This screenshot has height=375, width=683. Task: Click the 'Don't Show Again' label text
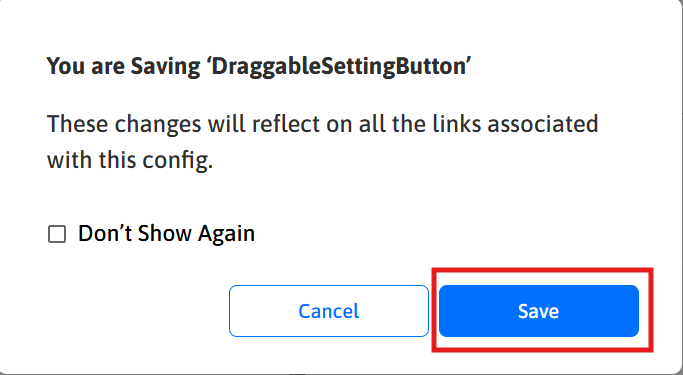tap(166, 233)
